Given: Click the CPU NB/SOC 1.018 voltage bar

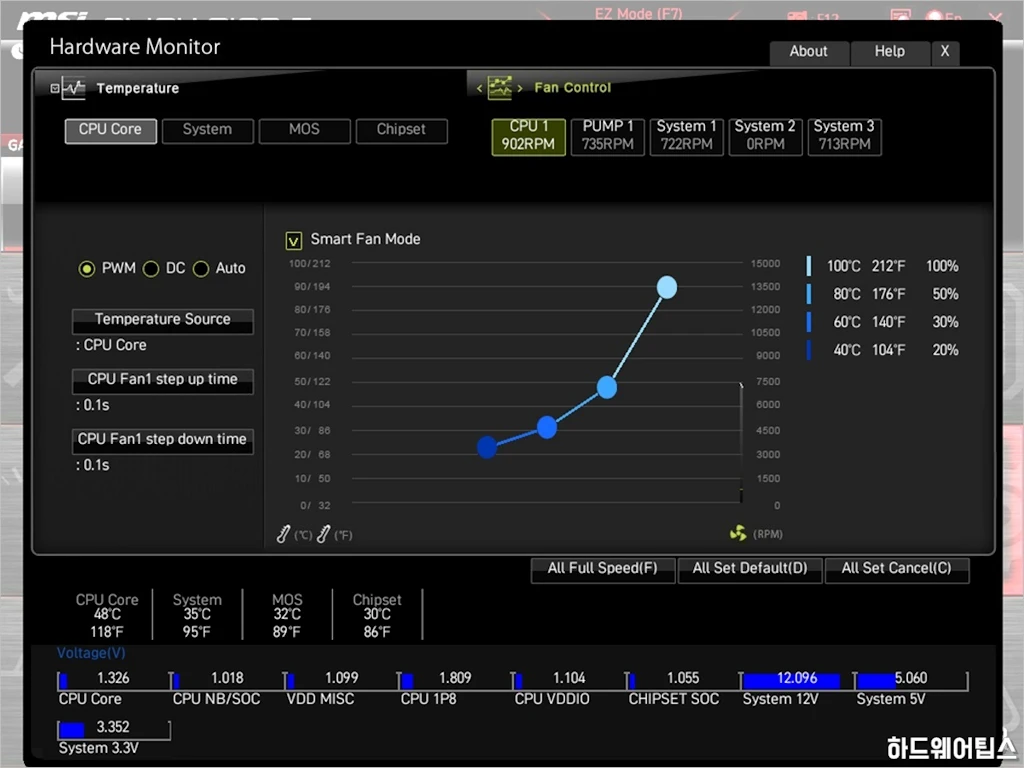Looking at the screenshot, I should click(227, 681).
